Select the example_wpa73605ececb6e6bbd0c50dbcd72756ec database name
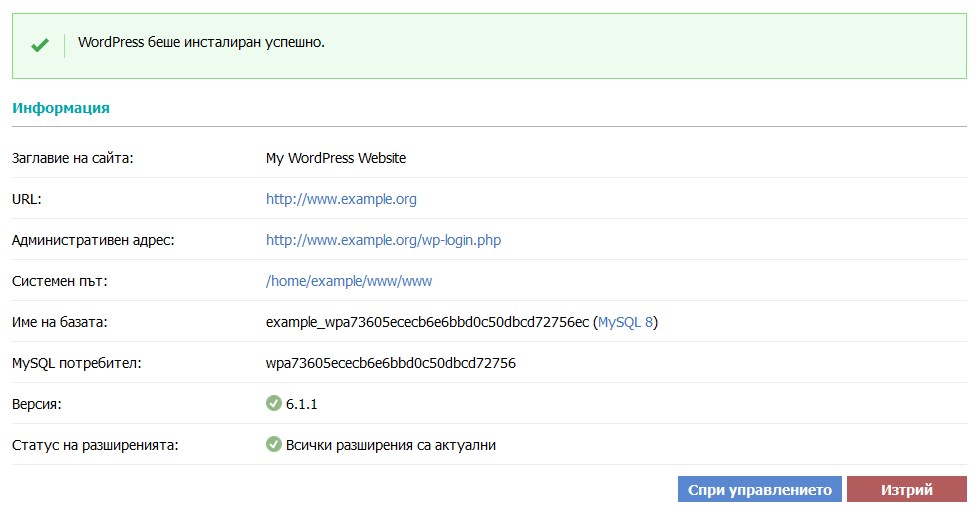Screen dimensions: 980x515 tap(428, 322)
